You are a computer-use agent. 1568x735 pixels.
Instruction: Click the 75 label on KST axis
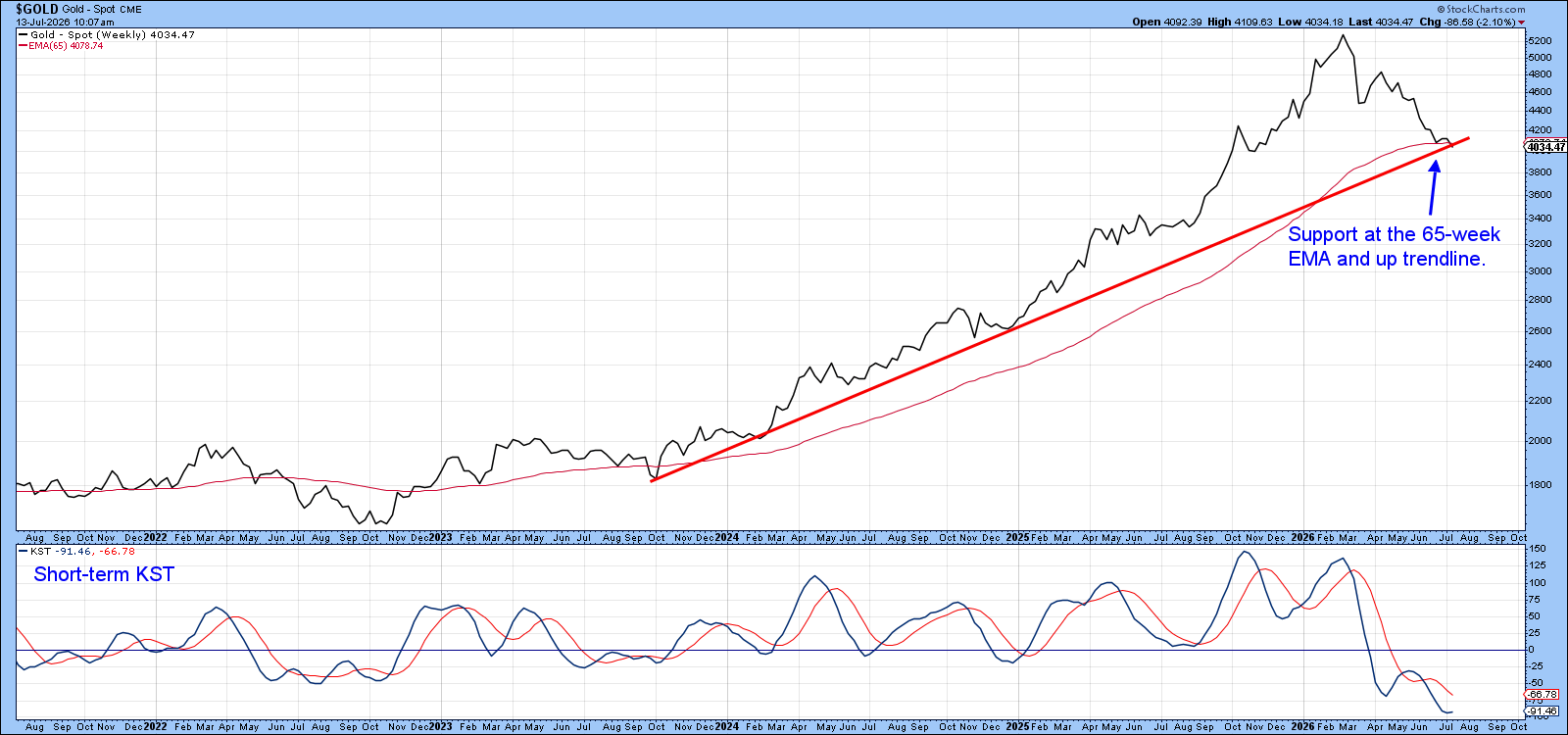click(1534, 600)
